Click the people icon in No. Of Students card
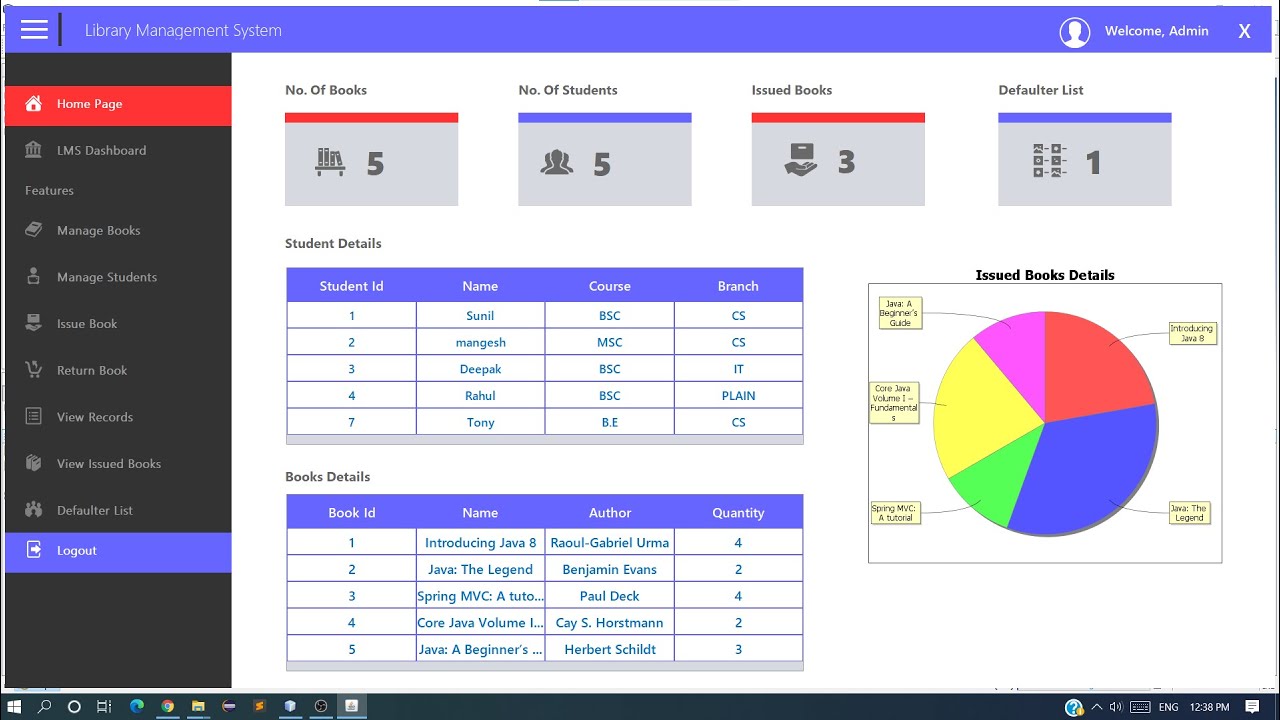Image resolution: width=1280 pixels, height=720 pixels. pyautogui.click(x=556, y=162)
